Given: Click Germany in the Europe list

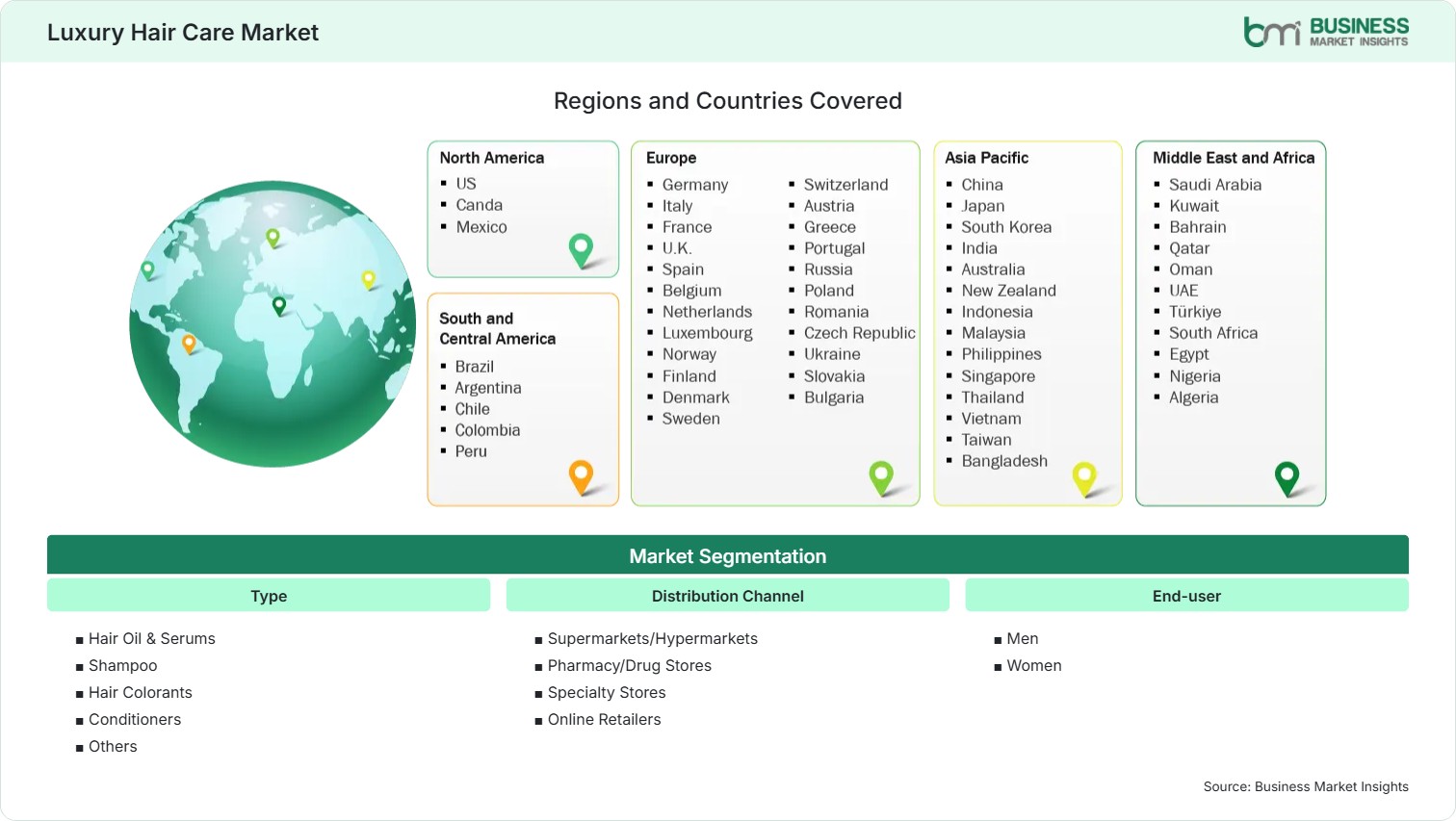Looking at the screenshot, I should pyautogui.click(x=694, y=185).
